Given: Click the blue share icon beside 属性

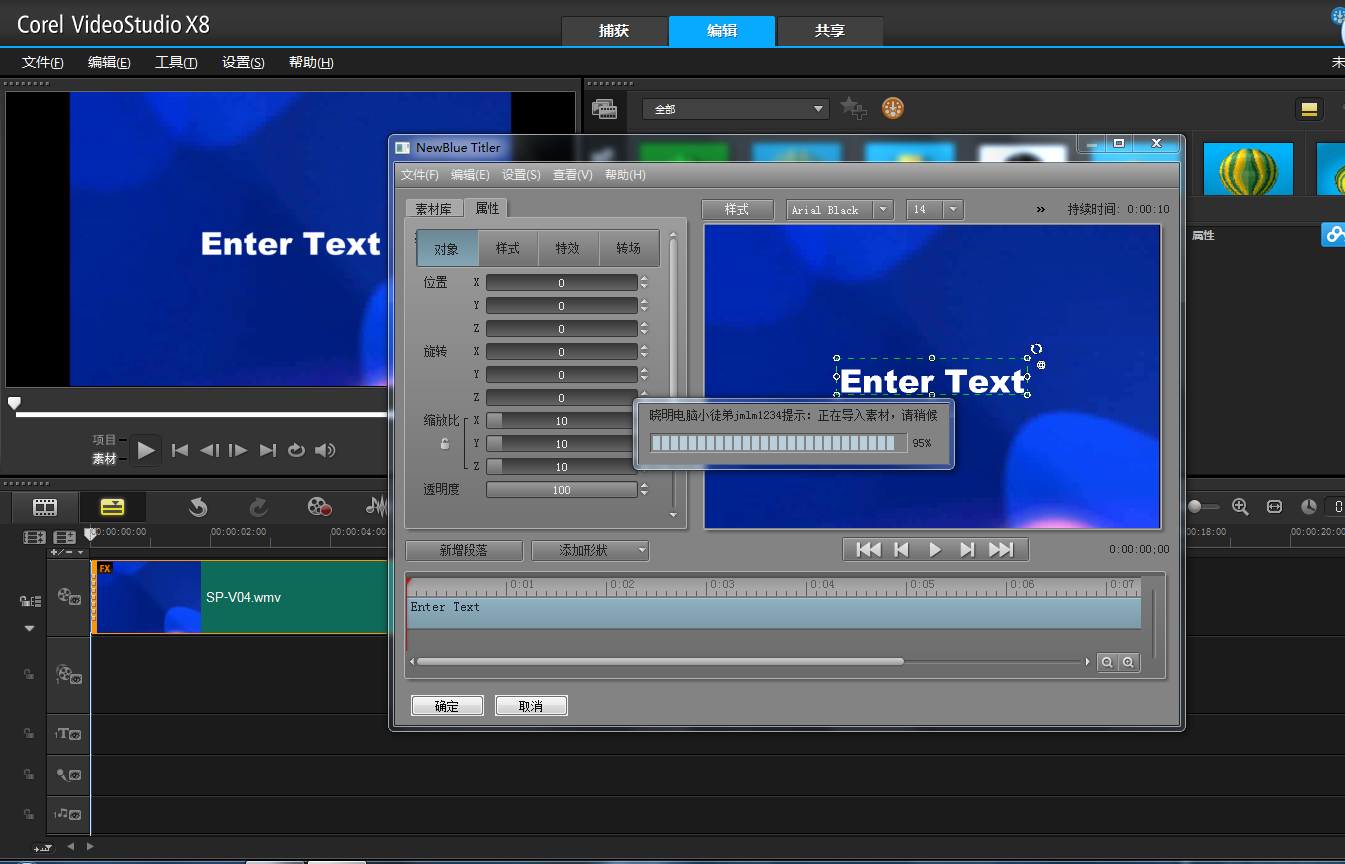Looking at the screenshot, I should [x=1334, y=235].
